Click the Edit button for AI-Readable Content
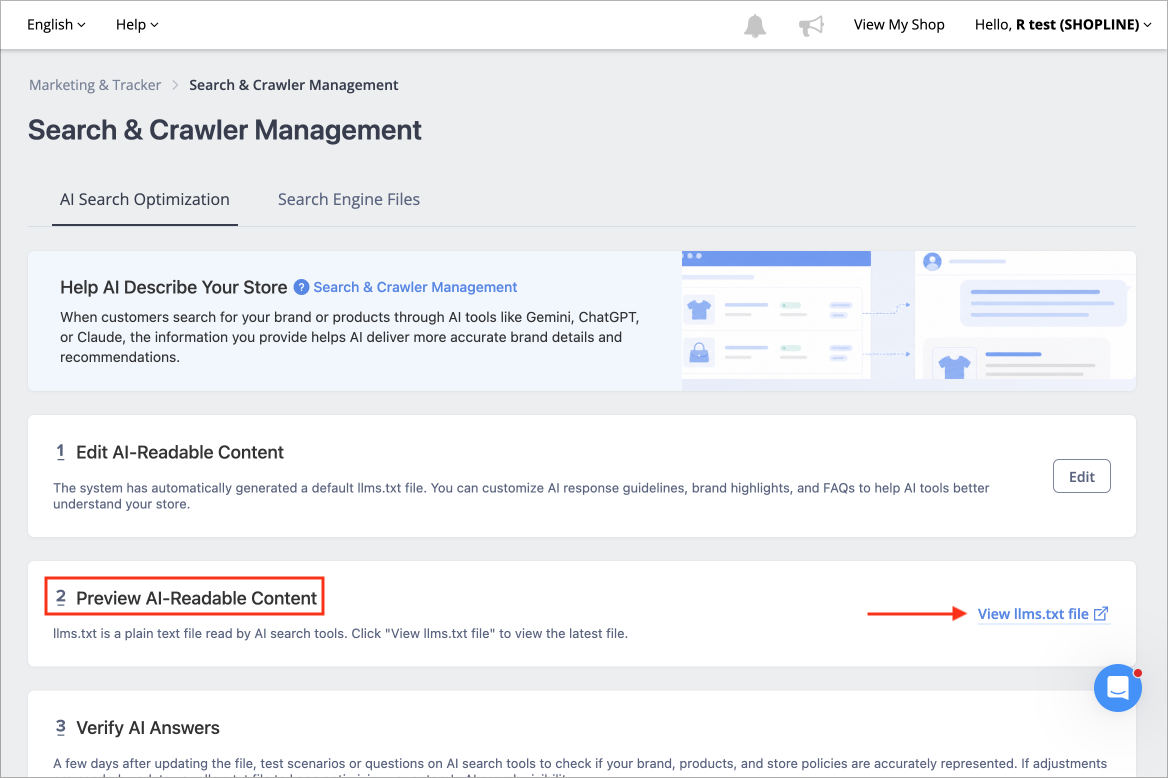 [1082, 476]
